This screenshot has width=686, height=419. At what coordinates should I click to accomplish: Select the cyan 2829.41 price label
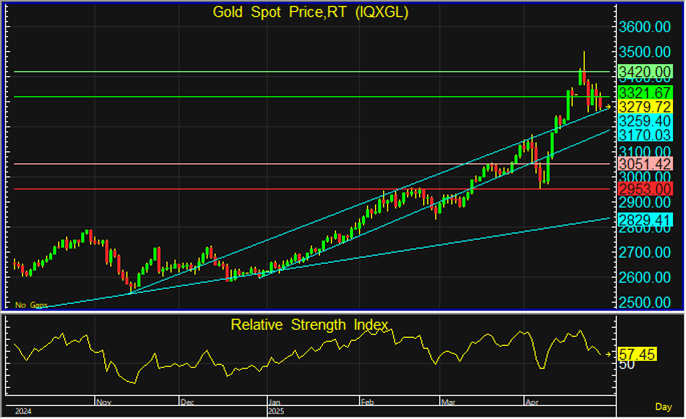point(644,219)
